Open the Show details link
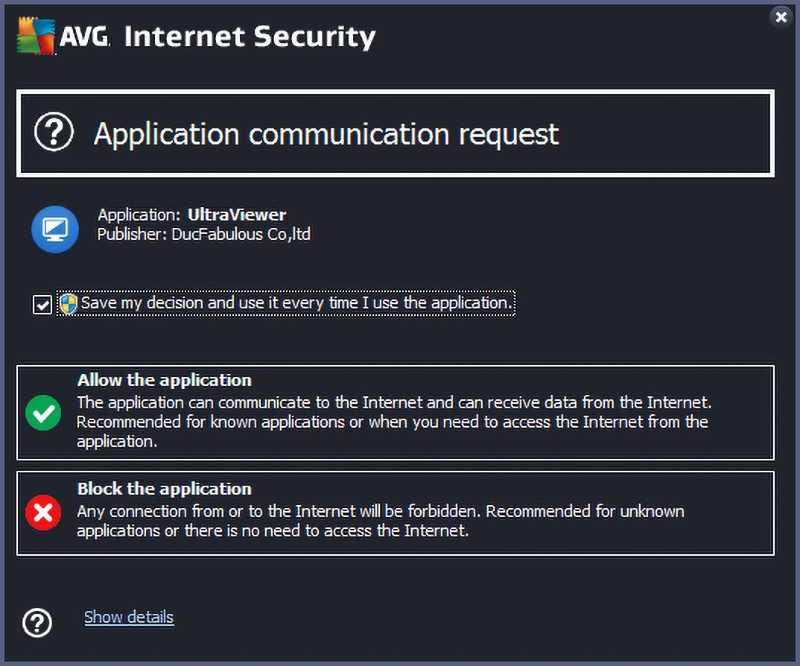This screenshot has height=666, width=800. click(x=129, y=617)
